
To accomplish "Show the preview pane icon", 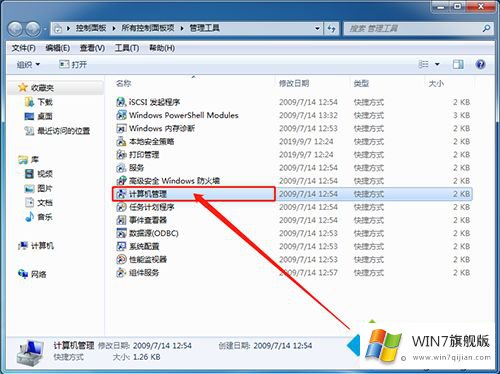I will tap(458, 64).
